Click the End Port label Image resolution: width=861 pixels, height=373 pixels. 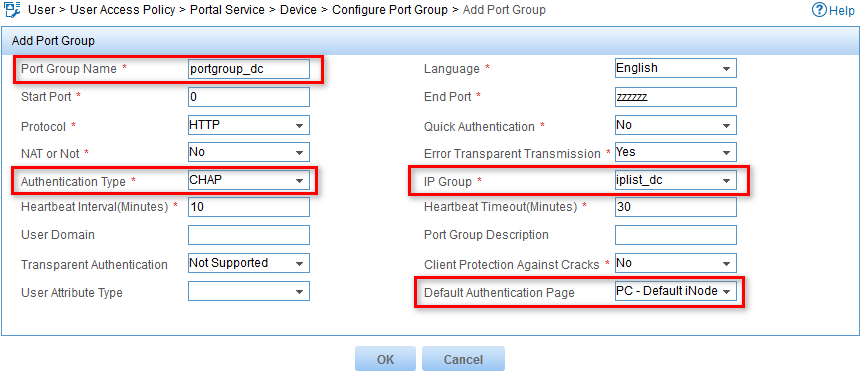448,97
